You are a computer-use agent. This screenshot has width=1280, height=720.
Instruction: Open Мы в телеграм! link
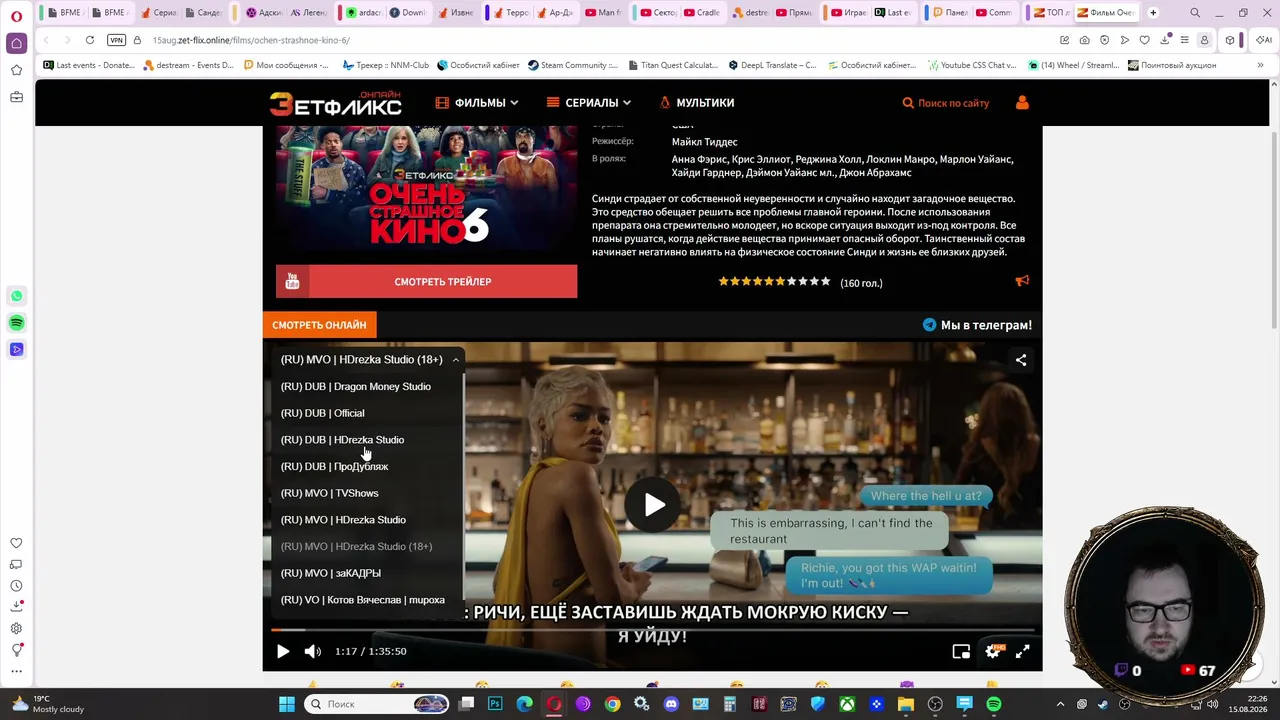pos(977,325)
